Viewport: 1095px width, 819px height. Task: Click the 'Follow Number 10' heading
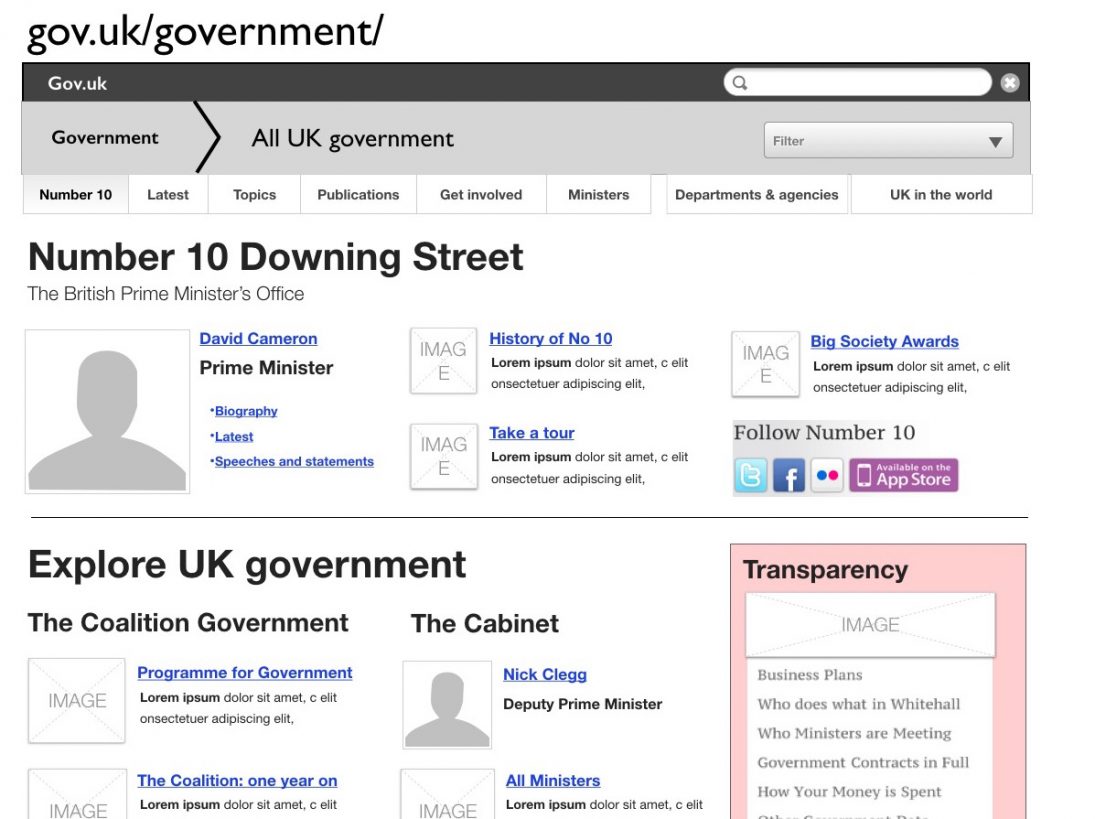[x=824, y=433]
